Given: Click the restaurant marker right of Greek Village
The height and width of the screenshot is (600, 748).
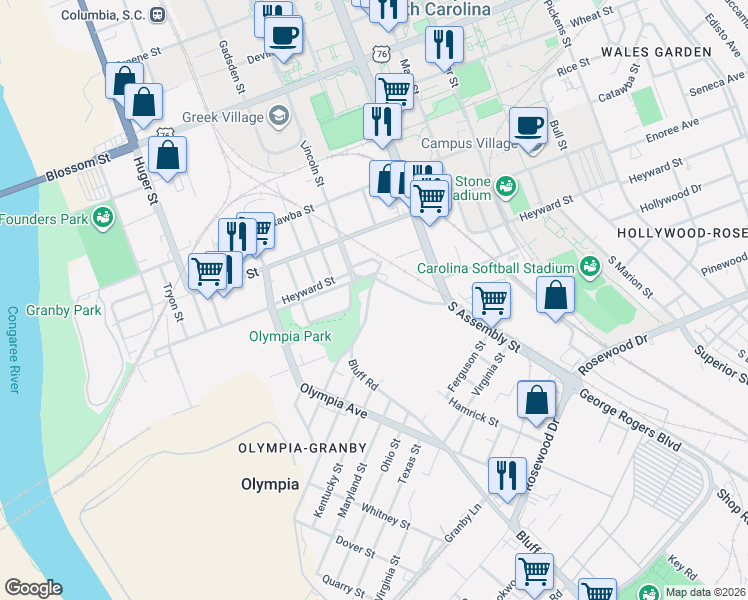Looking at the screenshot, I should click(x=382, y=124).
